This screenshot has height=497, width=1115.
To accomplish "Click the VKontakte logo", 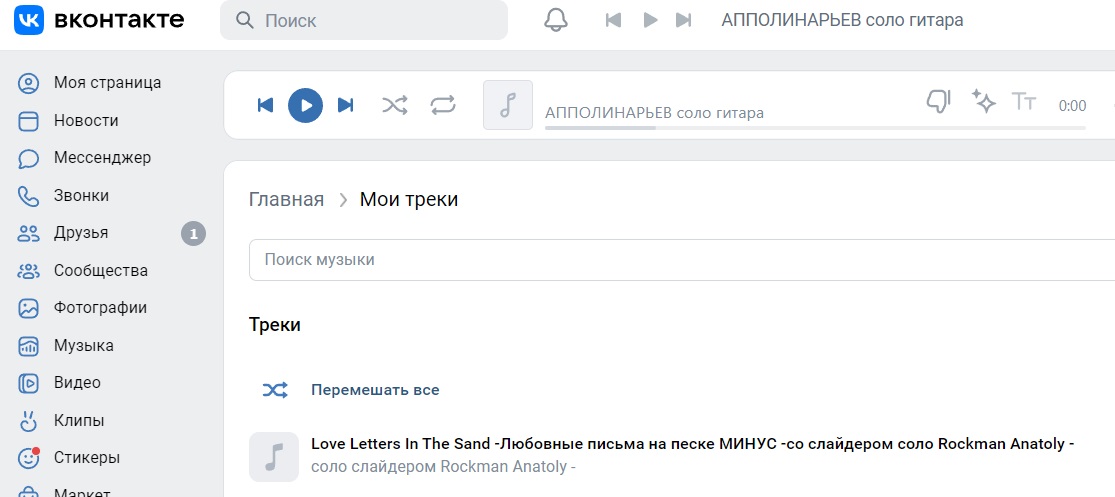I will [x=100, y=20].
